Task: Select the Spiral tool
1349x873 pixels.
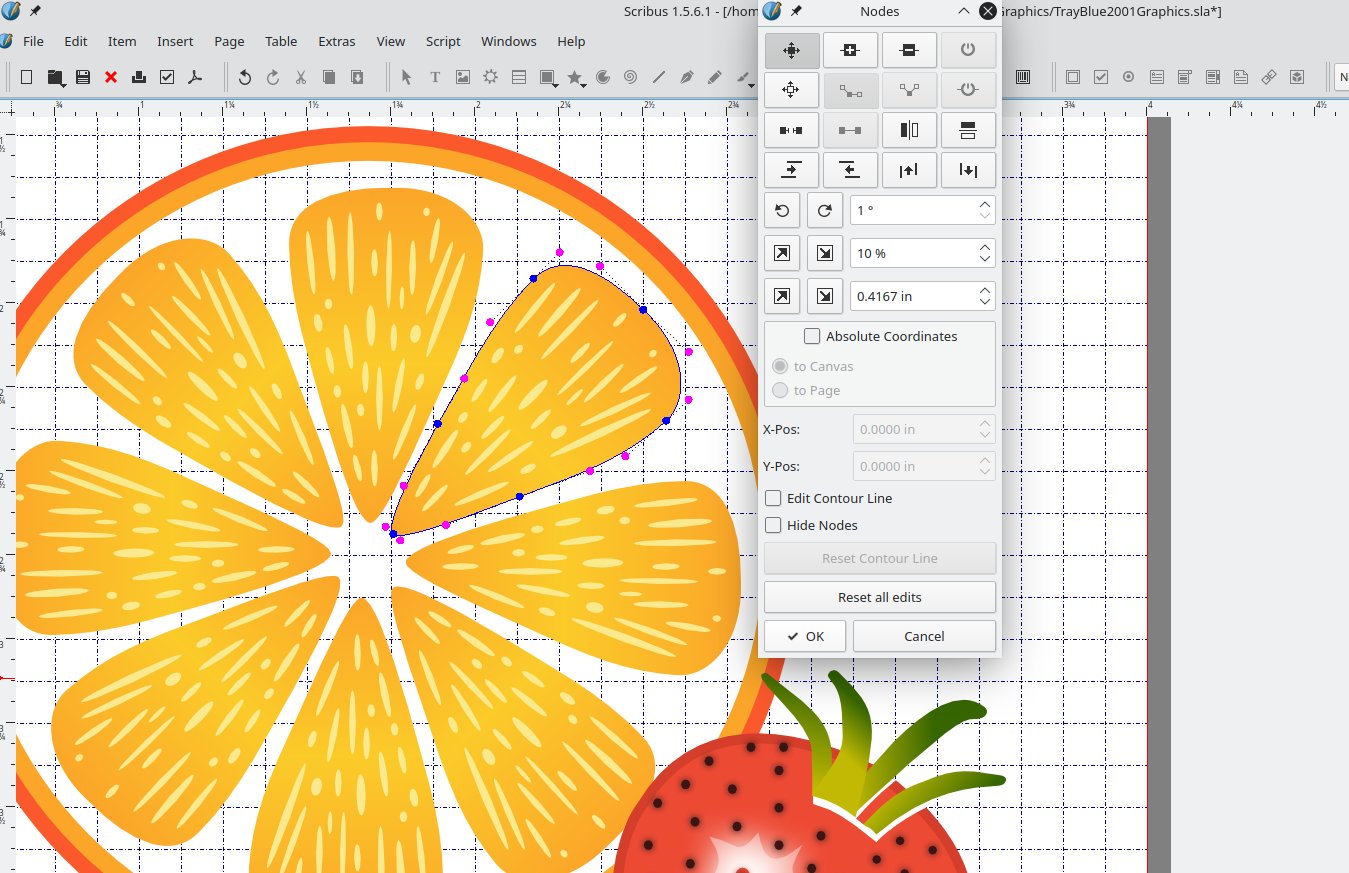Action: click(x=630, y=77)
